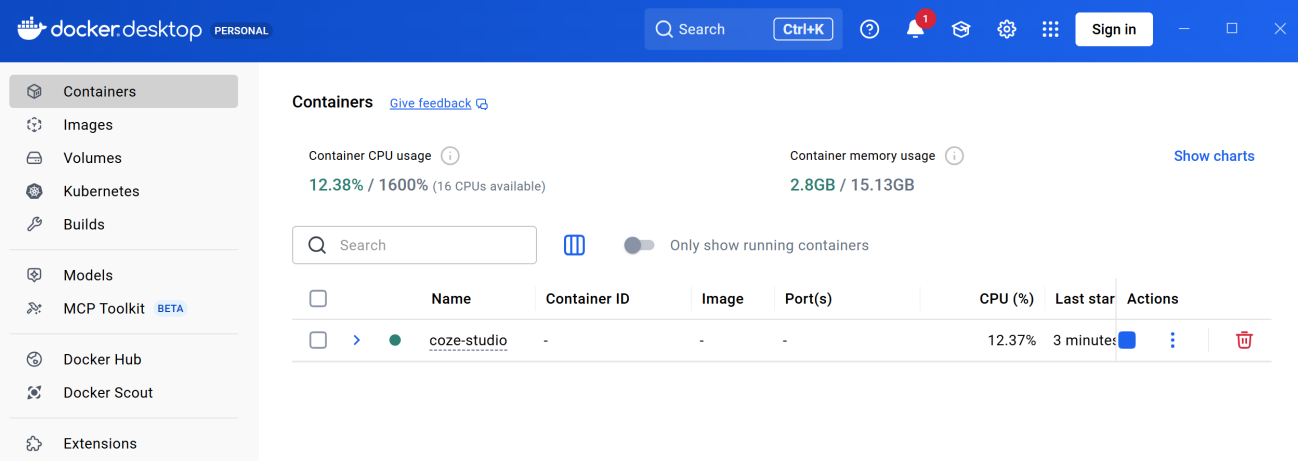1298x461 pixels.
Task: Click the MCP Toolkit icon in sidebar
Action: pos(34,308)
